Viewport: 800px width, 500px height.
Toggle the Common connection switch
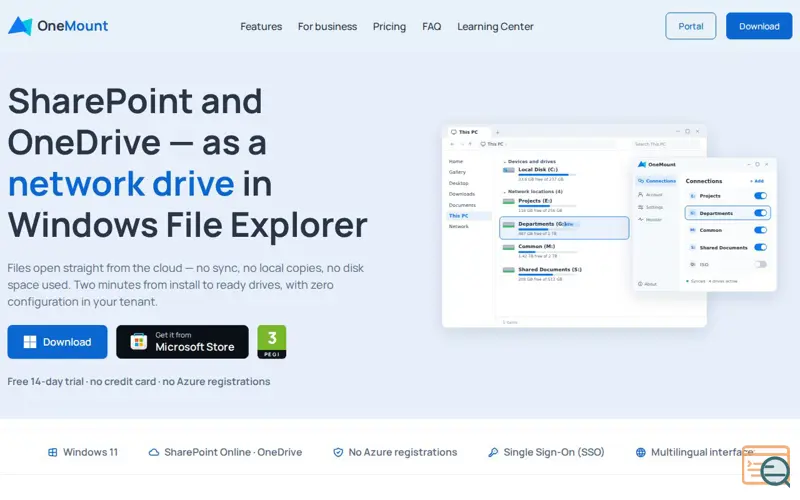click(760, 230)
